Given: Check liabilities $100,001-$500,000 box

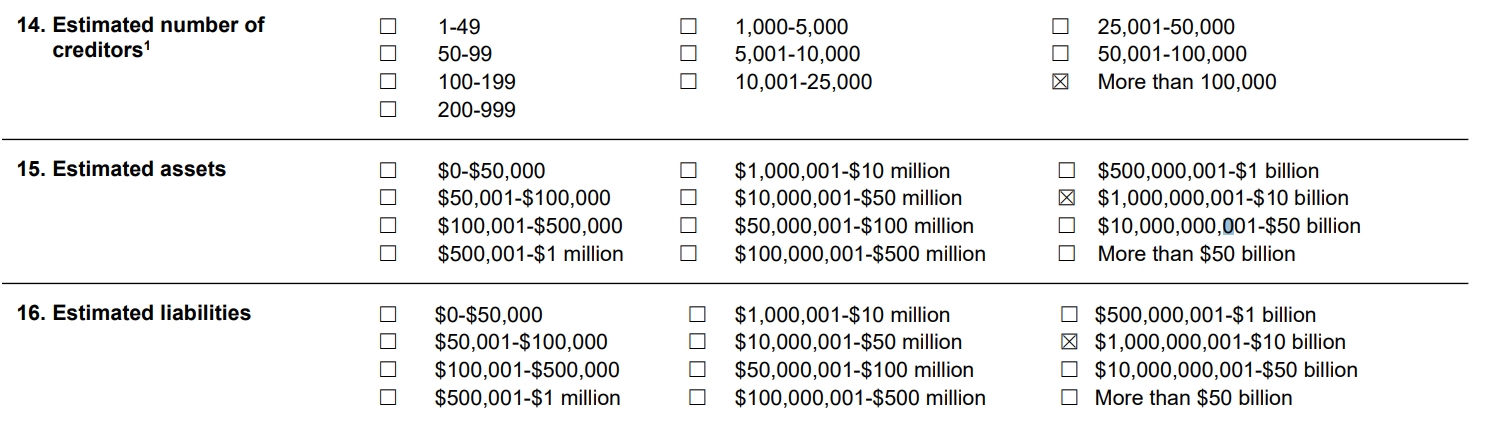Looking at the screenshot, I should coord(387,371).
